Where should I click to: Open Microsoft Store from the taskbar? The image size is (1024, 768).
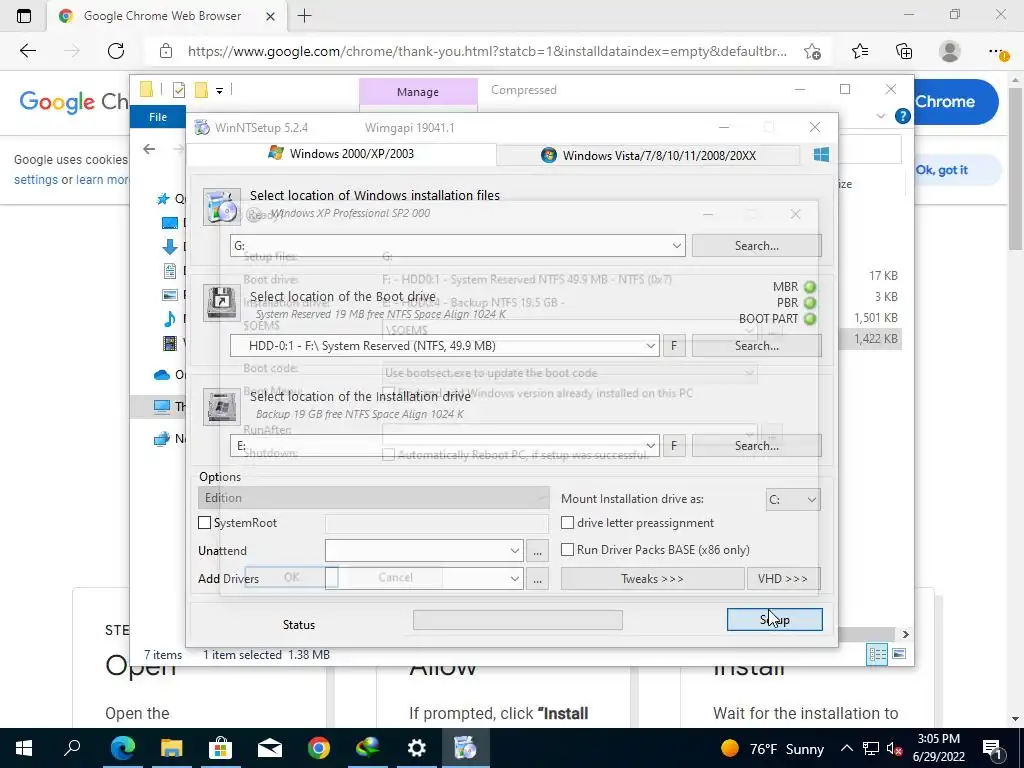pyautogui.click(x=221, y=748)
